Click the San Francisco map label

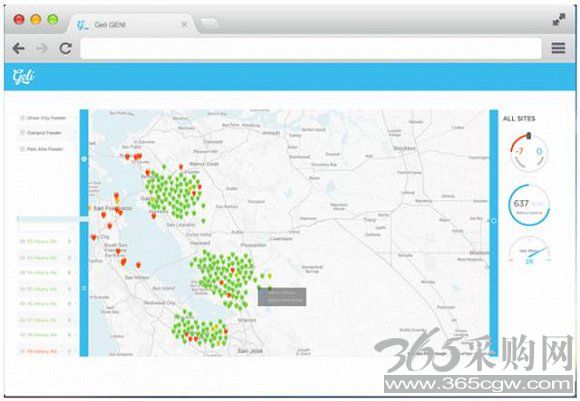[x=112, y=208]
